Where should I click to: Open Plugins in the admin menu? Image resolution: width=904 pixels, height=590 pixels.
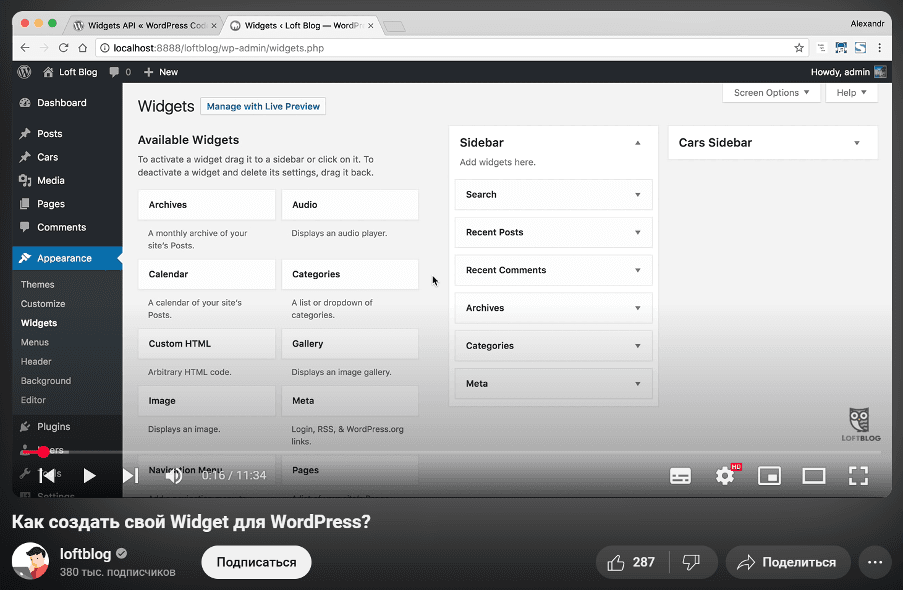[53, 426]
